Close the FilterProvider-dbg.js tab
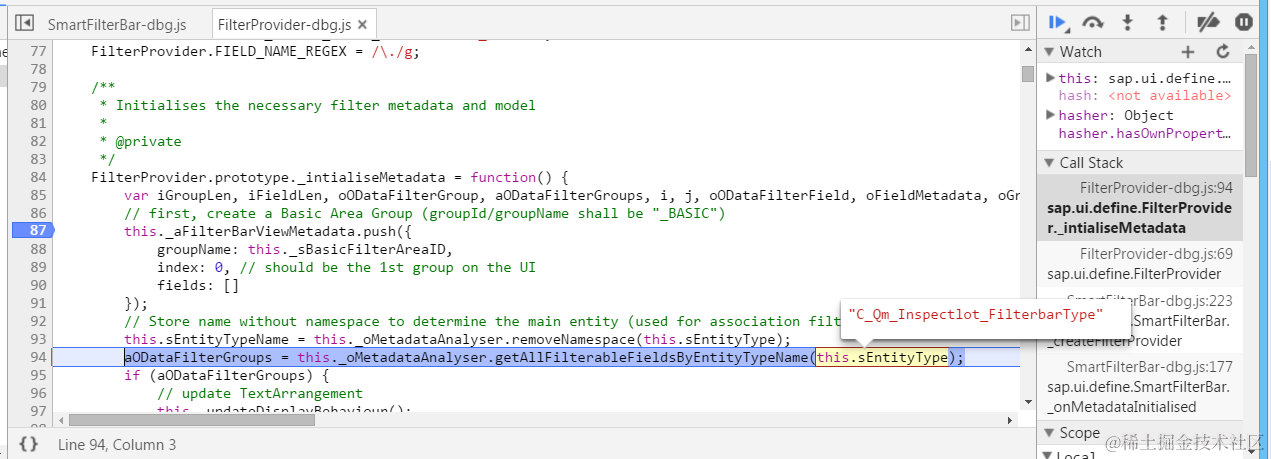This screenshot has width=1271, height=459. click(361, 24)
